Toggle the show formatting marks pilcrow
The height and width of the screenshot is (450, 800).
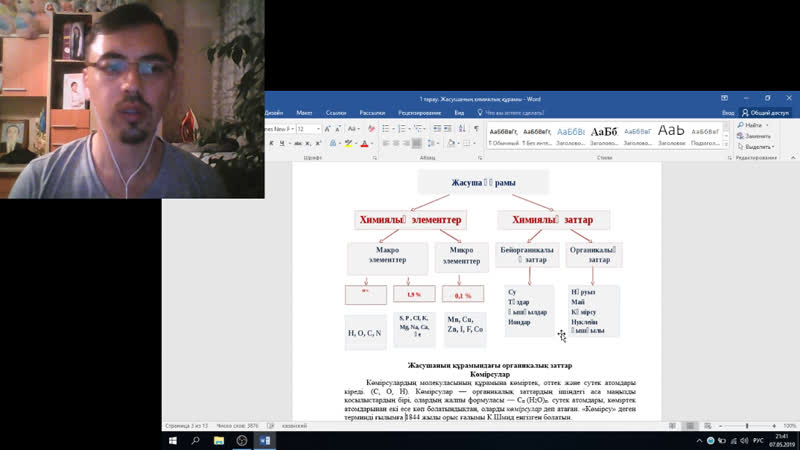[x=478, y=129]
